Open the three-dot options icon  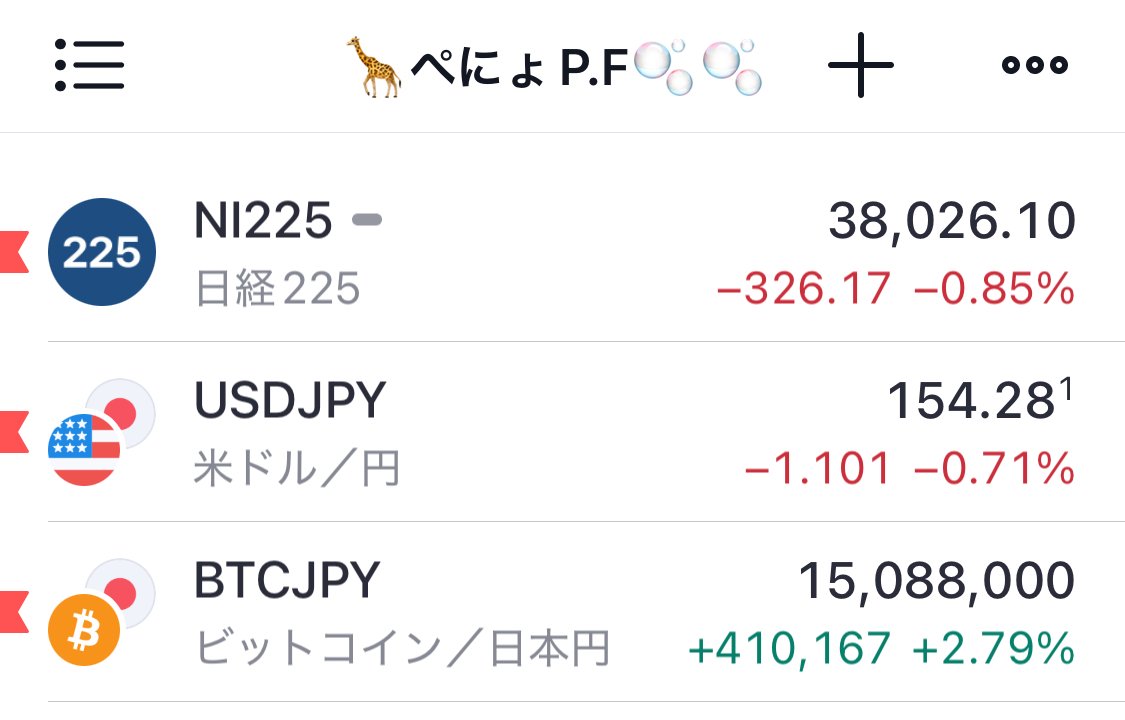tap(1034, 65)
